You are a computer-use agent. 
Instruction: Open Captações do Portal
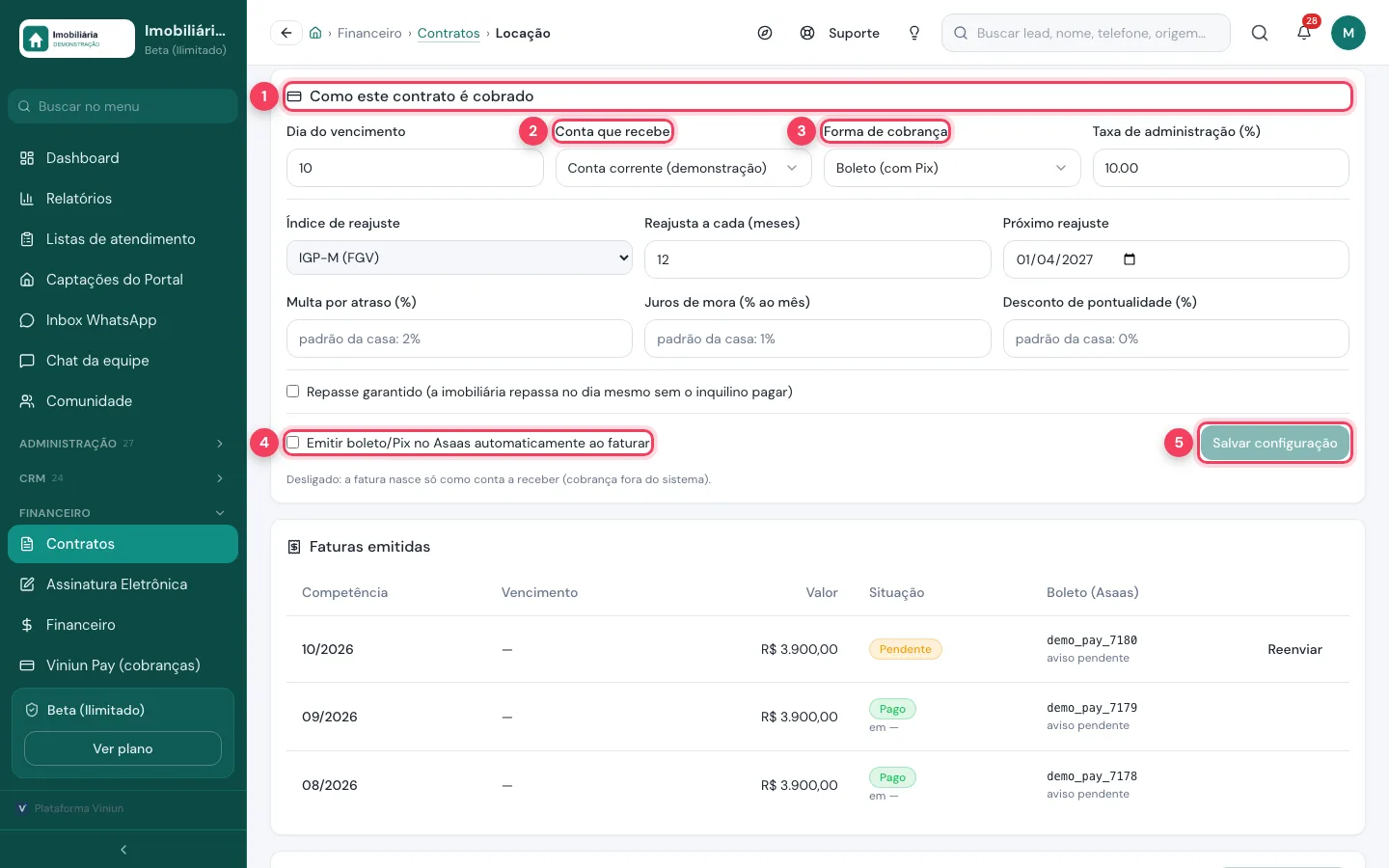click(x=123, y=280)
